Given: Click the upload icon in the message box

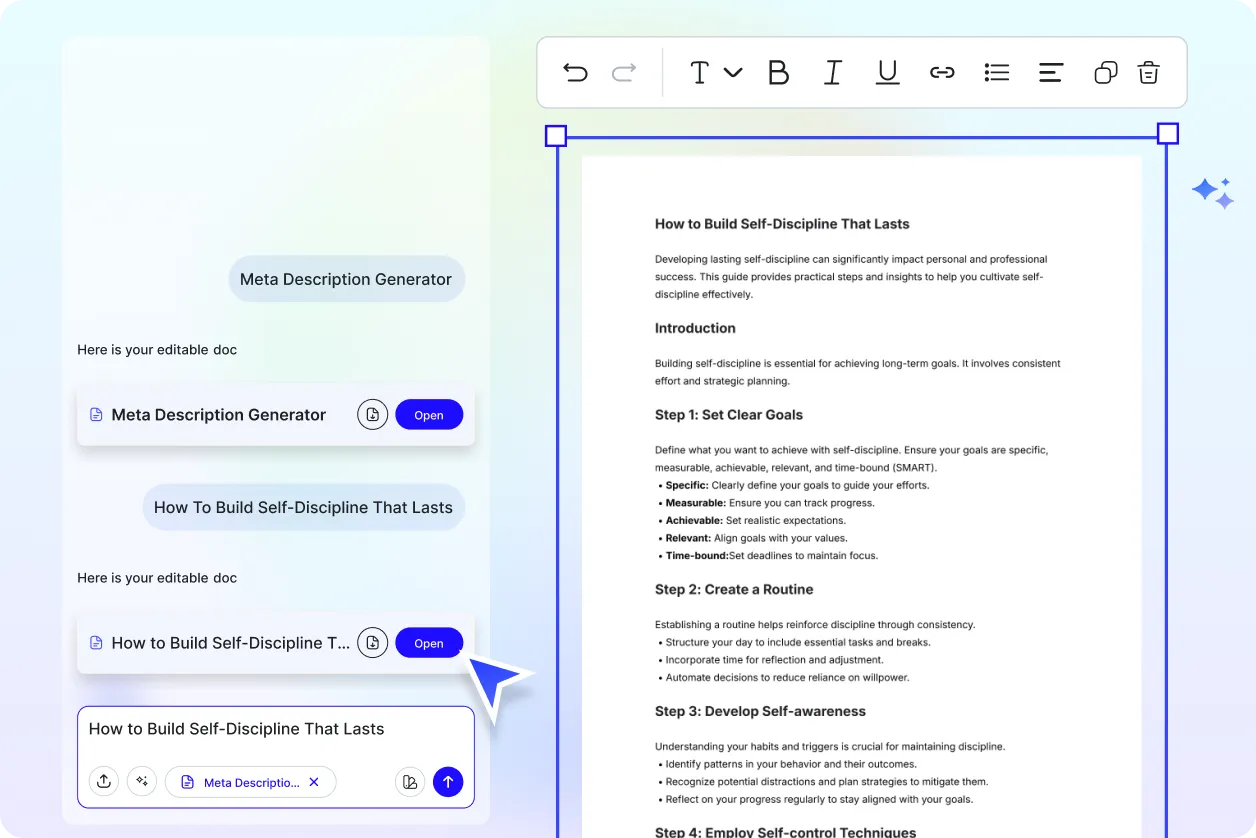Looking at the screenshot, I should pyautogui.click(x=104, y=781).
